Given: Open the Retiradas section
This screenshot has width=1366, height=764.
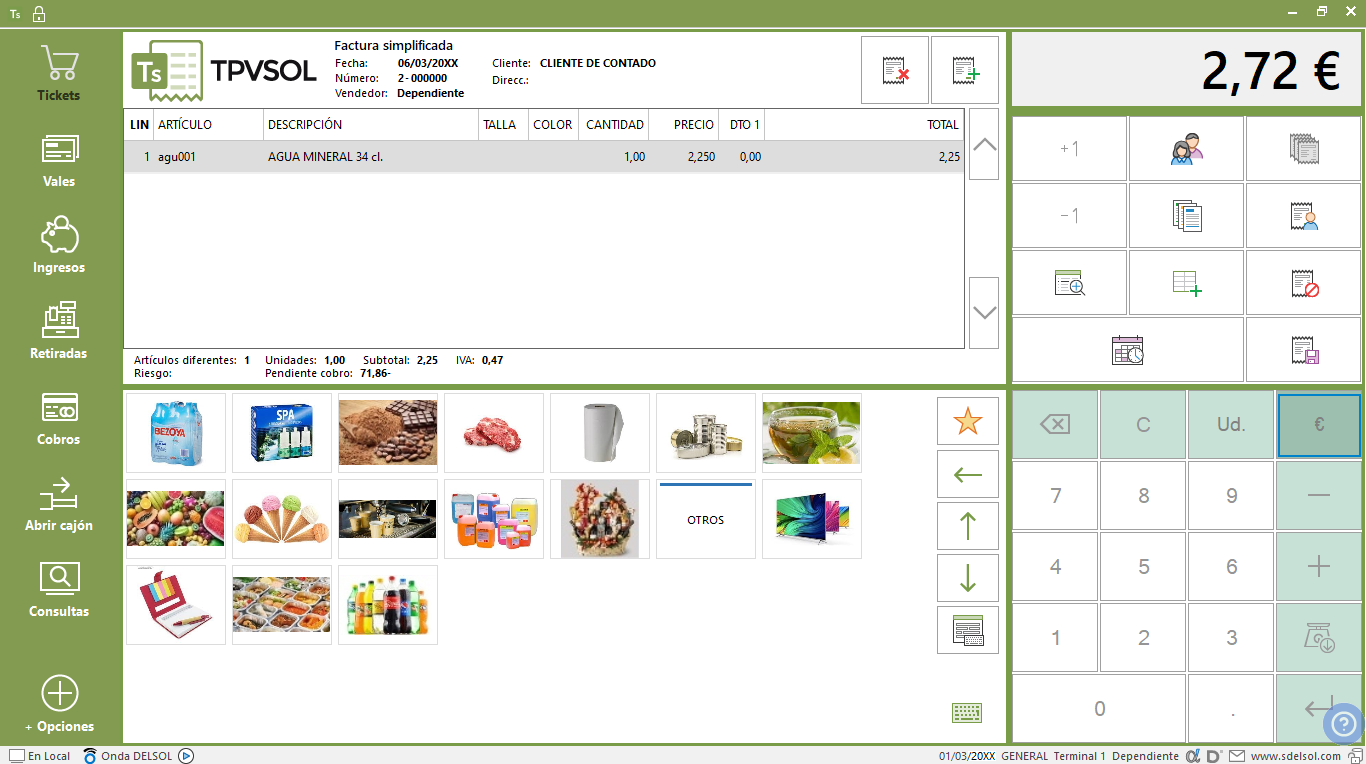Looking at the screenshot, I should click(x=59, y=332).
